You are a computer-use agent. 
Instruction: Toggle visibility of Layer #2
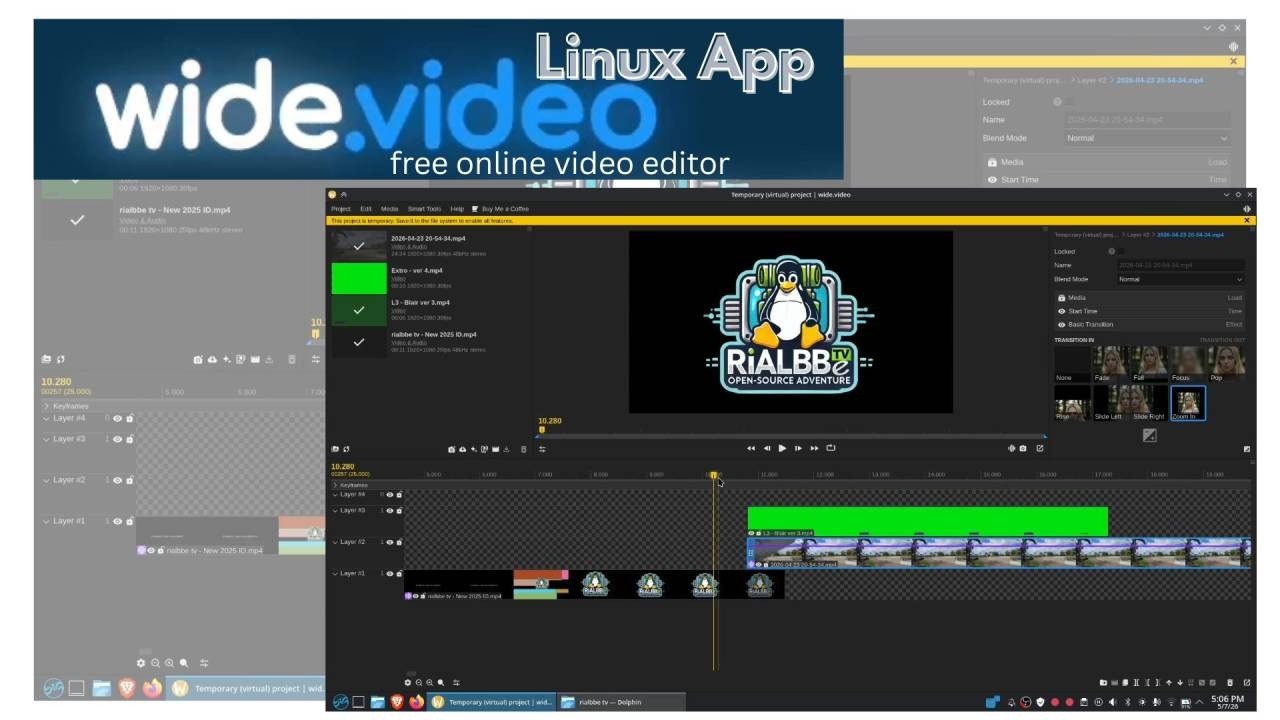point(390,543)
